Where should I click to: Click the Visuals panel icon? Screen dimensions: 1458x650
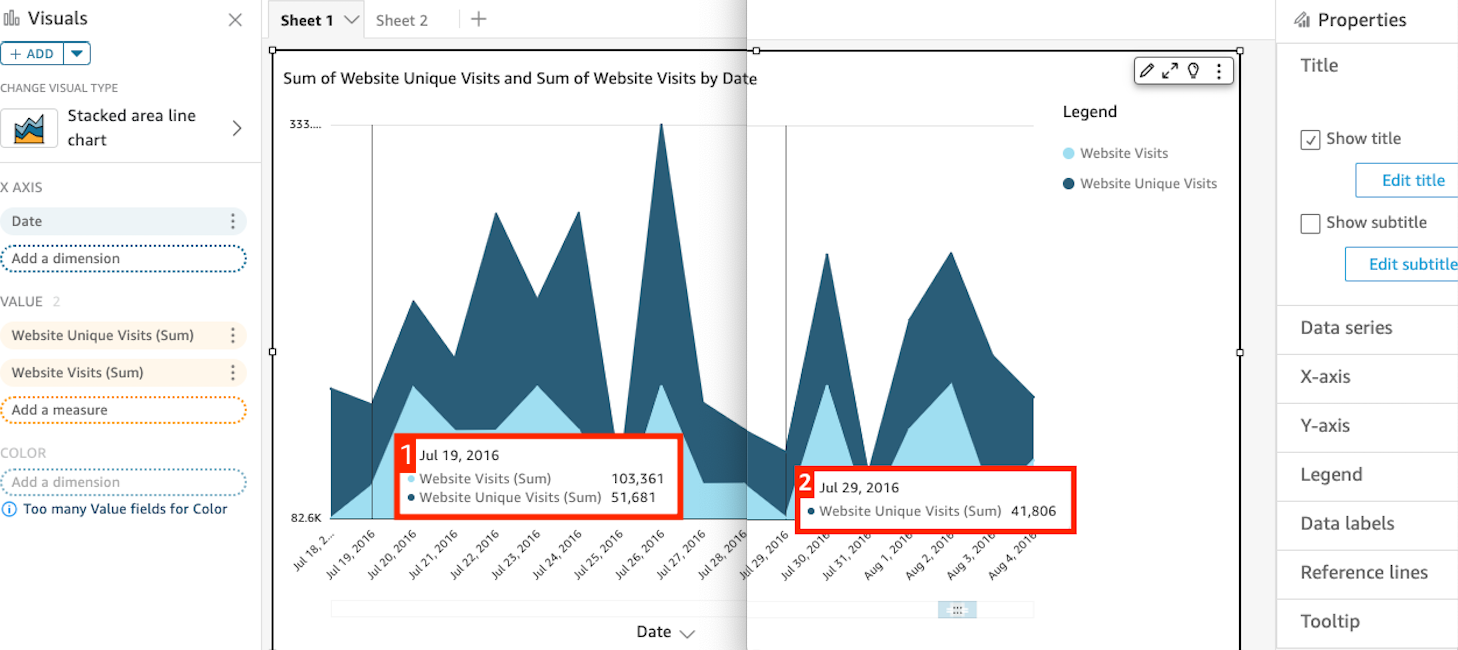tap(12, 19)
